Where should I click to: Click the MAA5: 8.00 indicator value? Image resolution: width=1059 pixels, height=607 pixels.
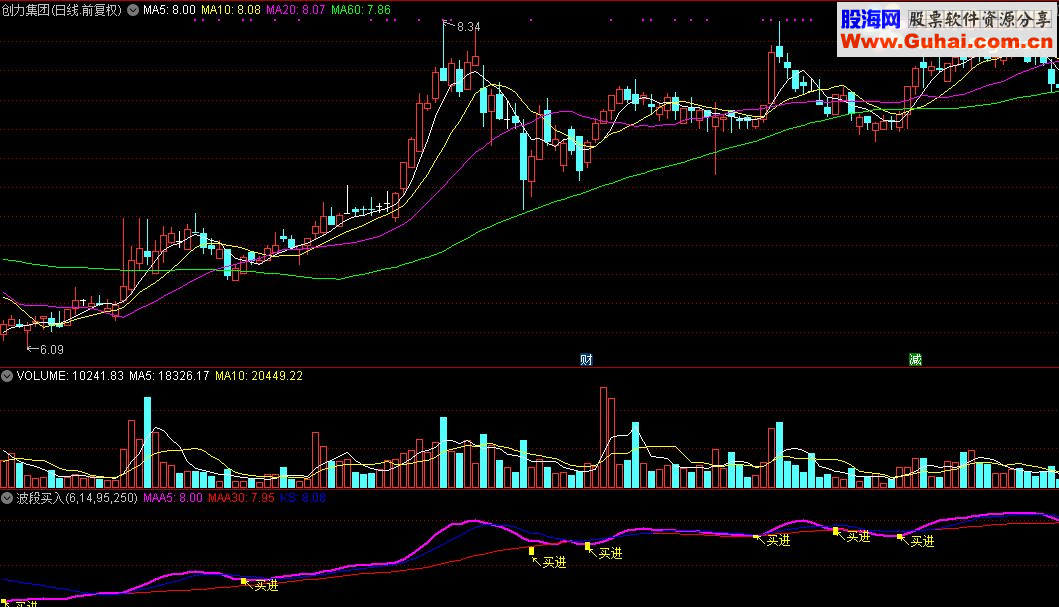pos(173,498)
